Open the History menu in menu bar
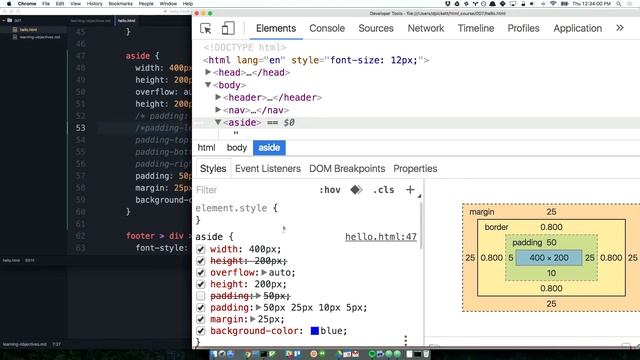 [94, 4]
